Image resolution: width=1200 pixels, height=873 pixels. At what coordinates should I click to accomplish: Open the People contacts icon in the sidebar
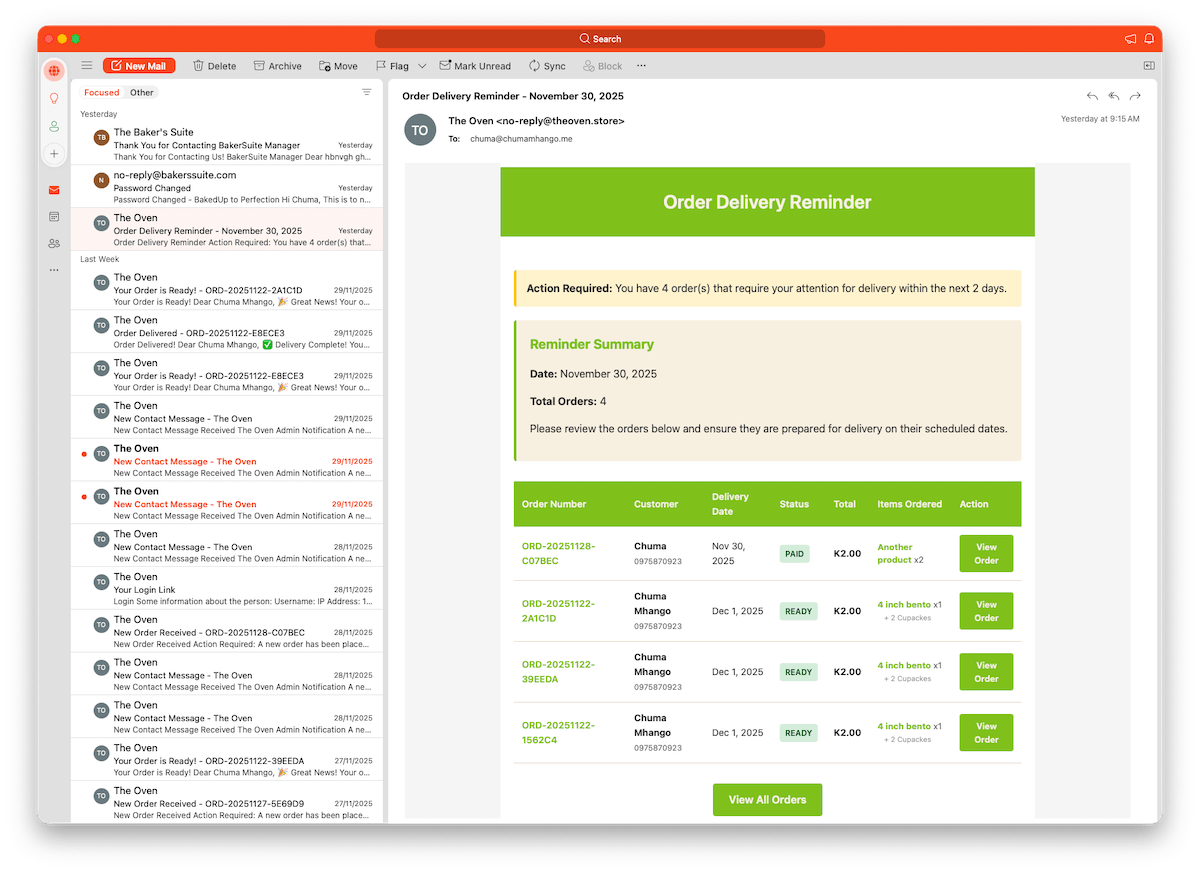click(x=54, y=243)
